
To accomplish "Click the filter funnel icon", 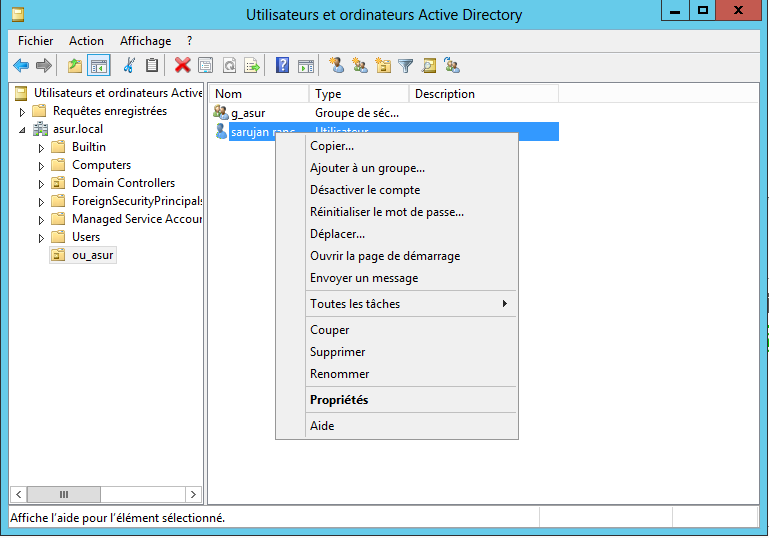I will point(406,65).
